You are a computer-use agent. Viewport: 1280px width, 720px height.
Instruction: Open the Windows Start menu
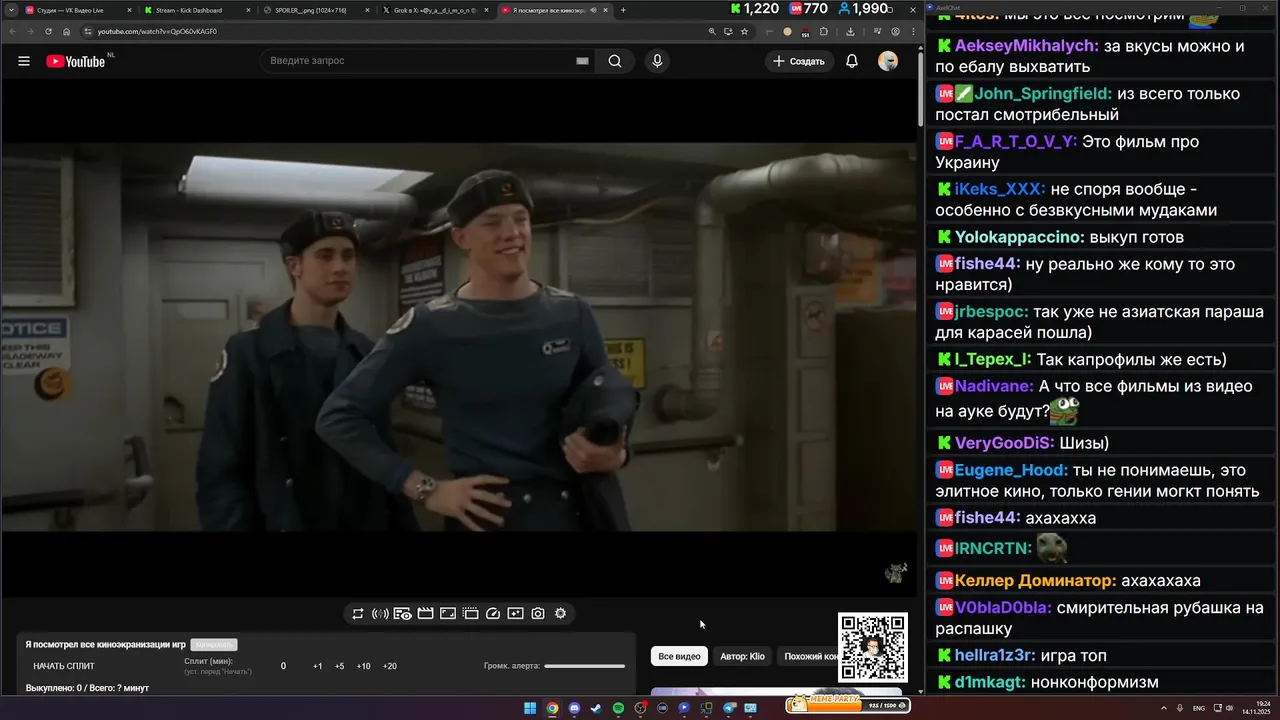(x=530, y=708)
